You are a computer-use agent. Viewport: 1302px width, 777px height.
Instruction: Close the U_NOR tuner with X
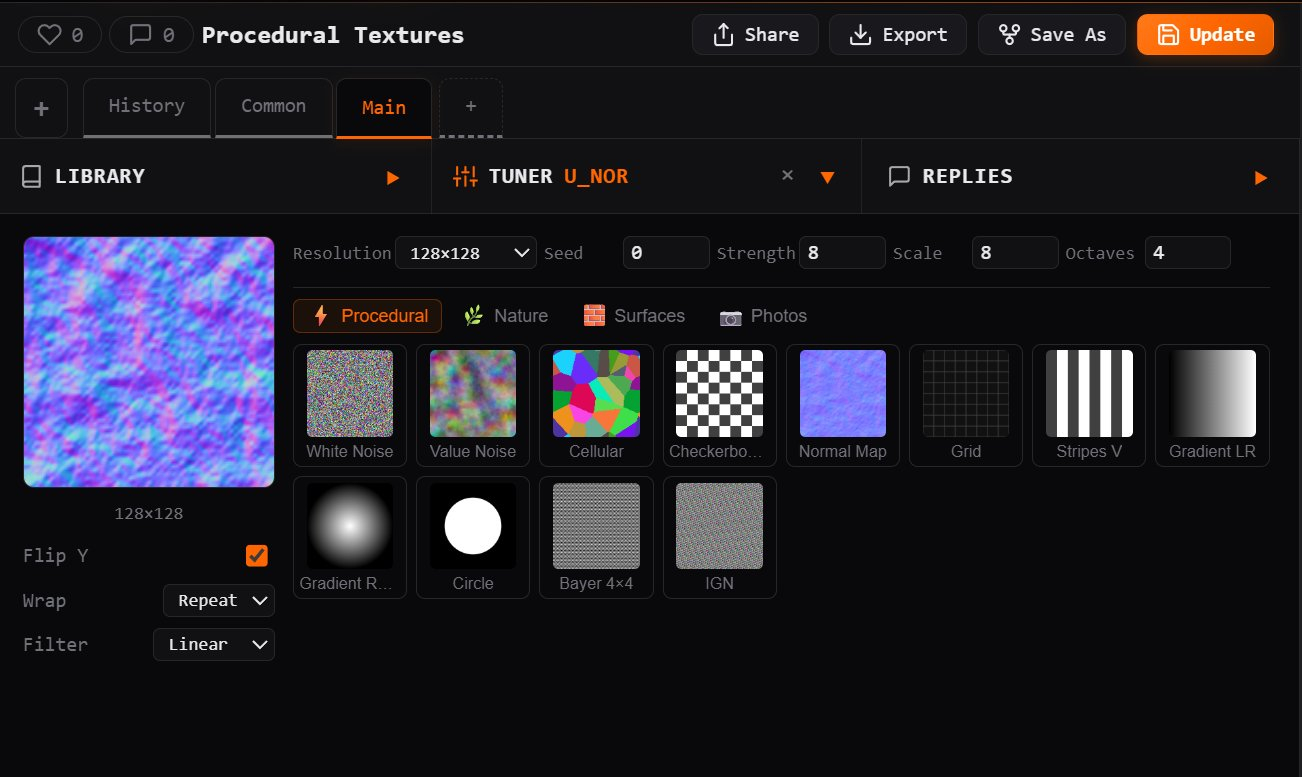tap(787, 175)
